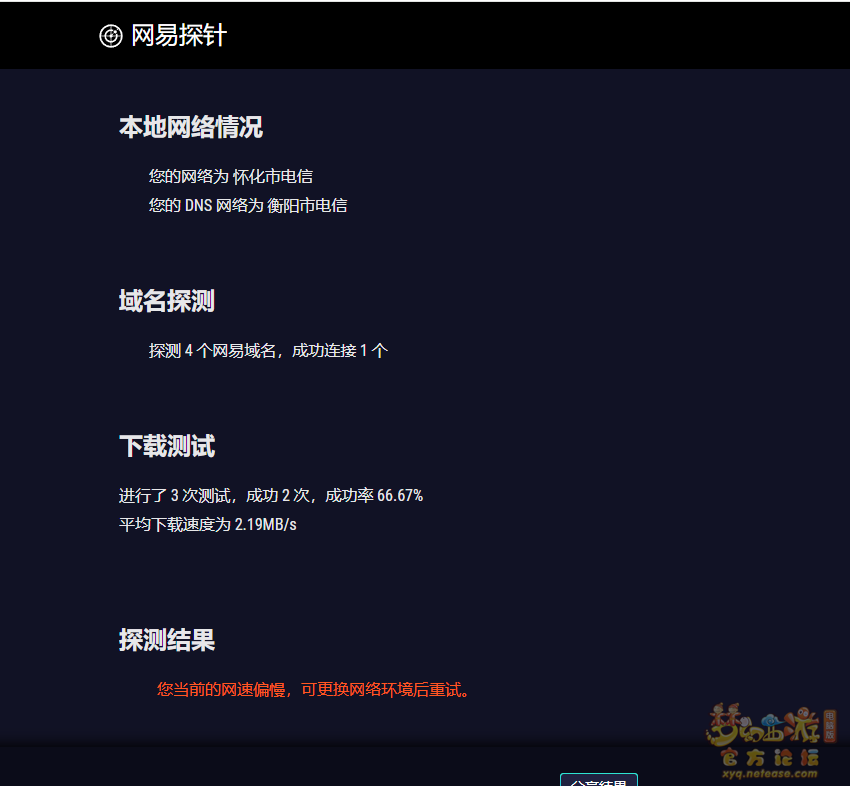Screen dimensions: 850x786
Task: Click the 进行了 3 次测试 text
Action: (x=174, y=496)
